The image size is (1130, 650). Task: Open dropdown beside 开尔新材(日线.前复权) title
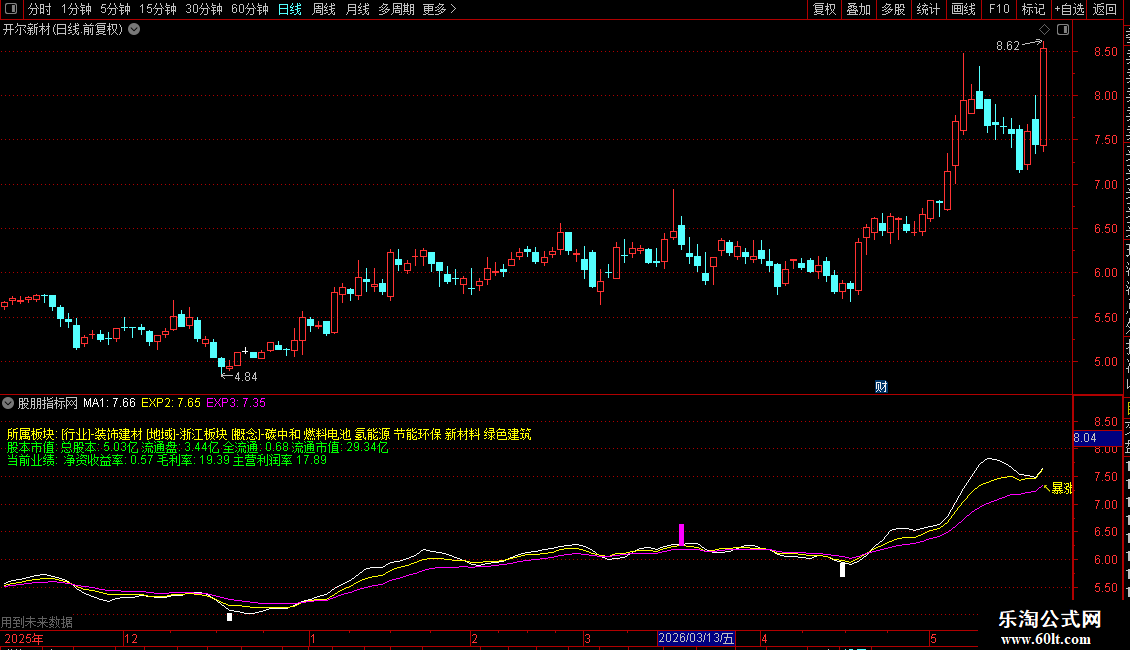click(x=134, y=29)
